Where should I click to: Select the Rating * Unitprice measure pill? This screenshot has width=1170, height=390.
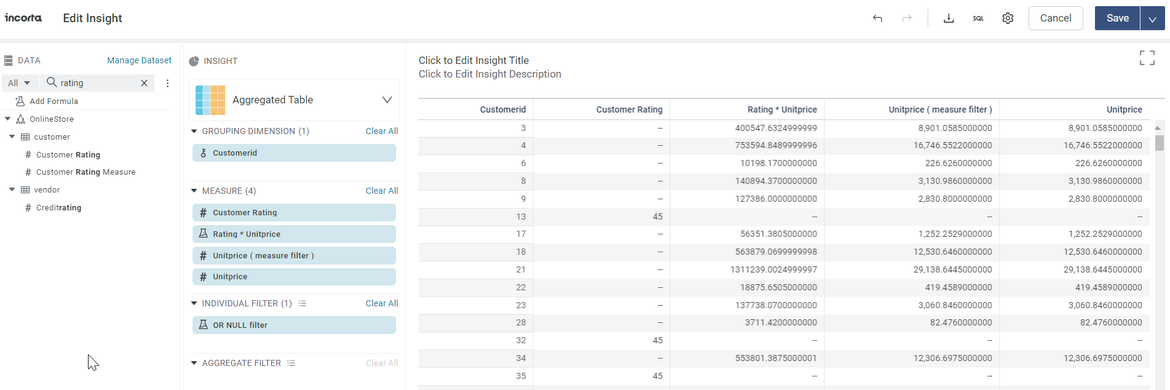(x=294, y=234)
